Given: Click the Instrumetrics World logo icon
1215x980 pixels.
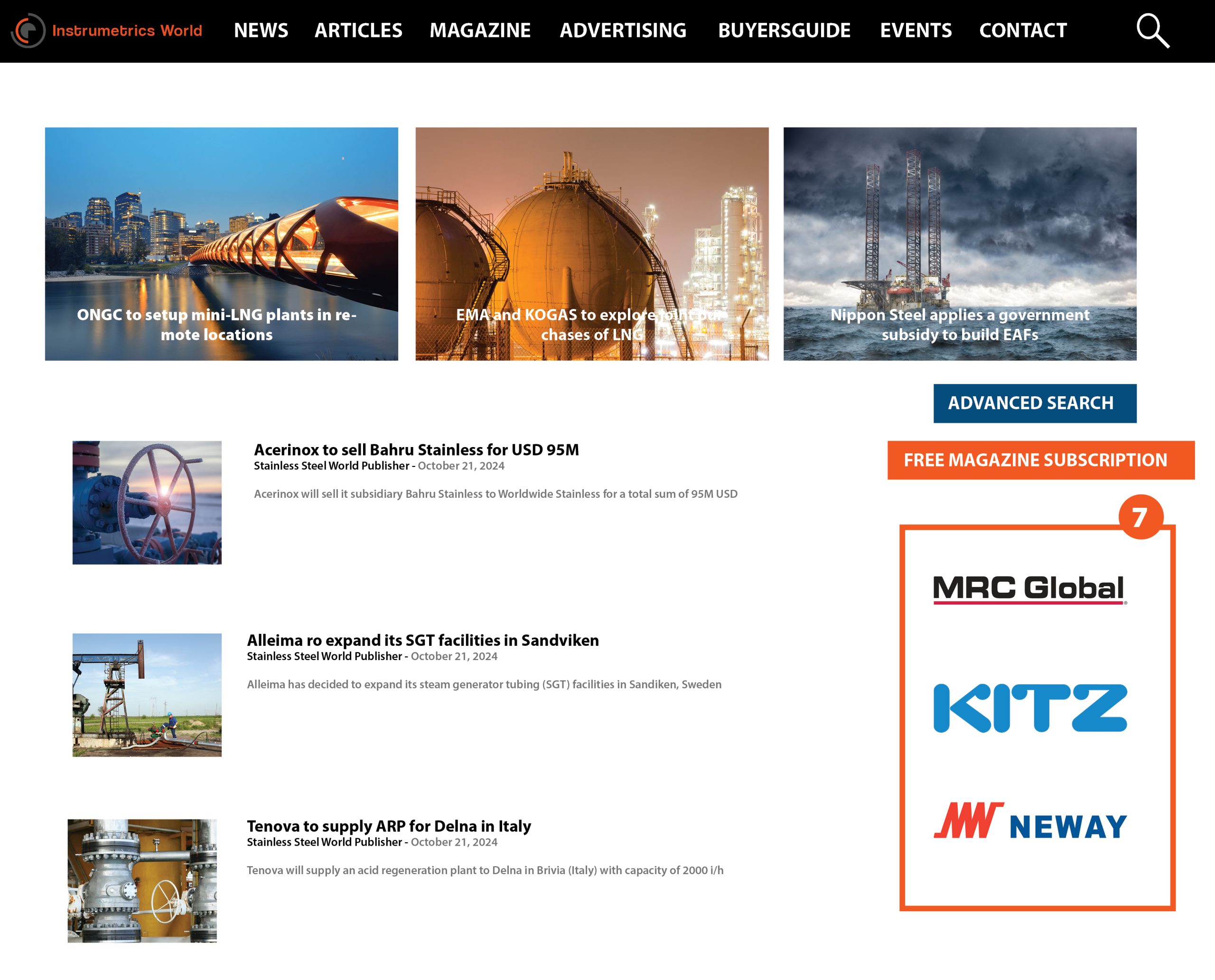Looking at the screenshot, I should coord(28,30).
